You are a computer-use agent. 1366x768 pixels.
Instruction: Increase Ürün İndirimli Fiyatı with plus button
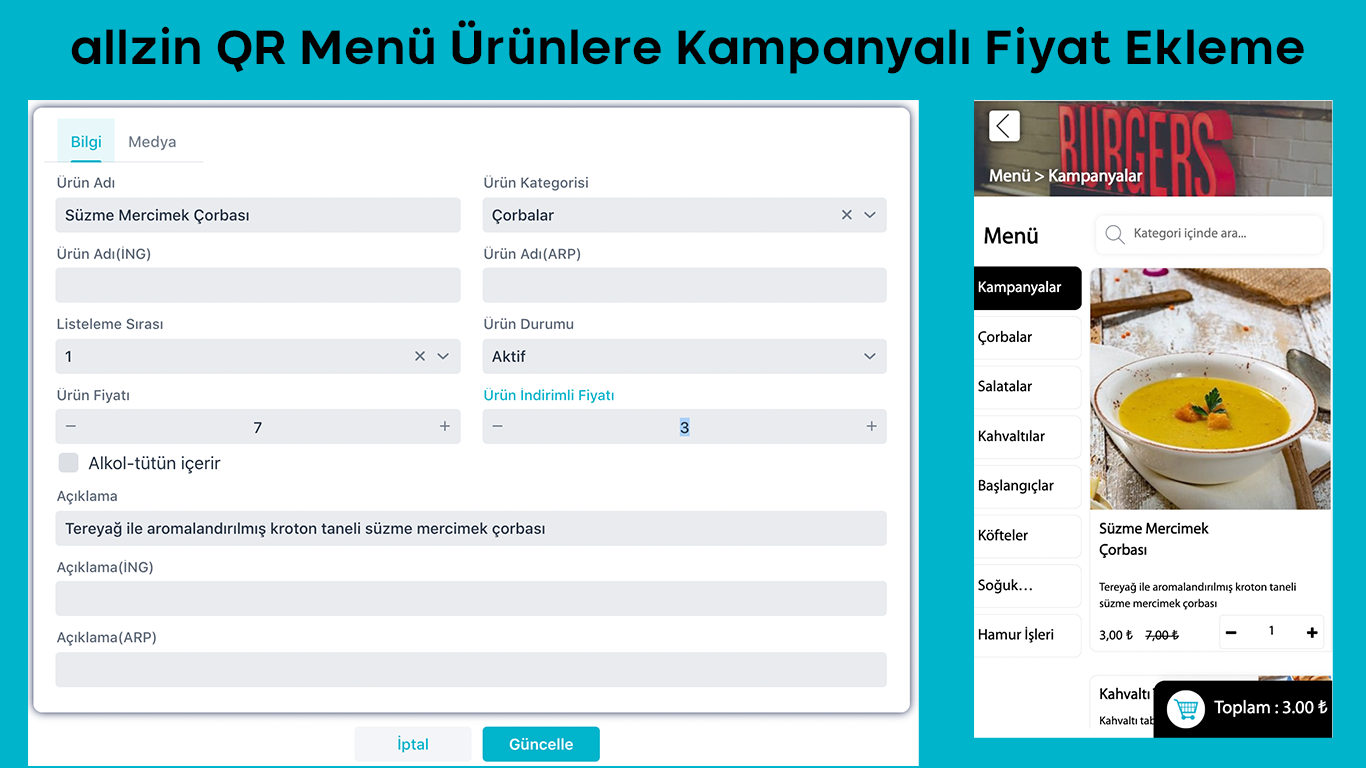tap(871, 427)
